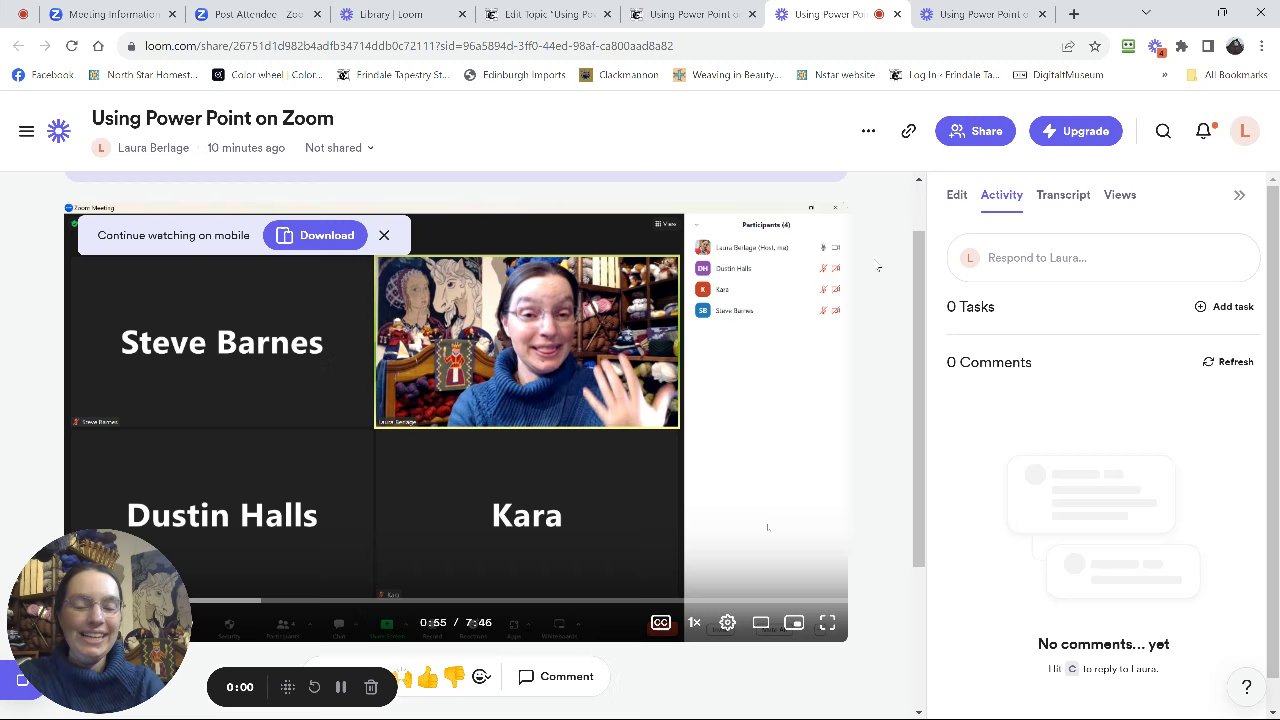
Task: Collapse the activity sidebar panel
Action: pos(1239,195)
